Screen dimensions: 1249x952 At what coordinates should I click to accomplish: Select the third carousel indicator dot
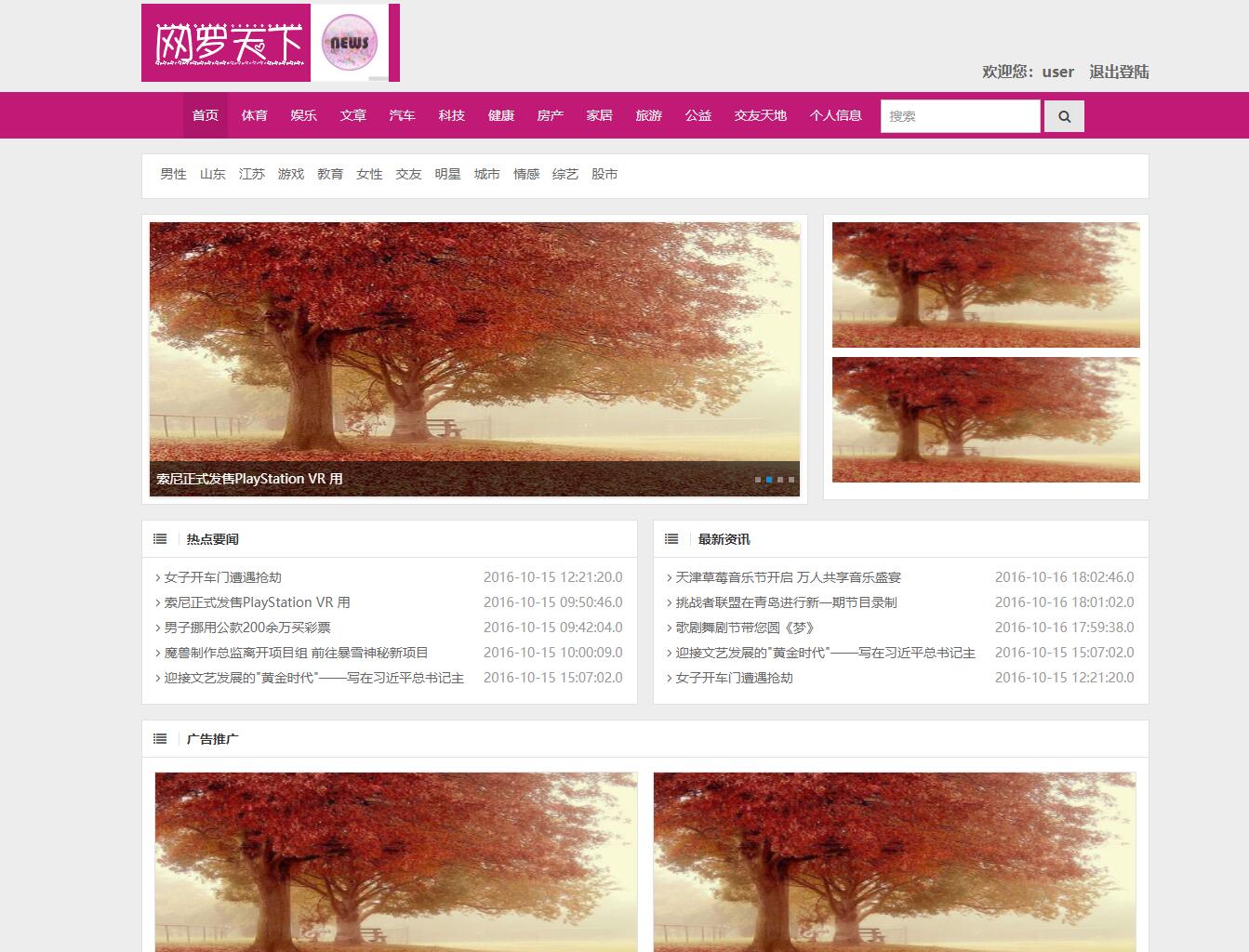780,480
